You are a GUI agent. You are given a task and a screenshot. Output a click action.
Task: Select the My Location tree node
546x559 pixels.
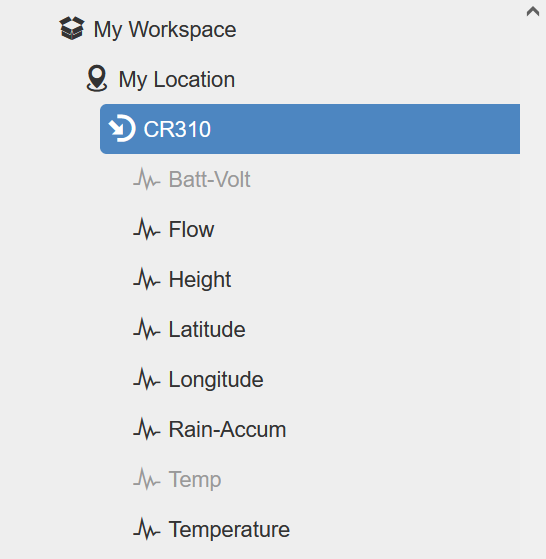click(177, 79)
